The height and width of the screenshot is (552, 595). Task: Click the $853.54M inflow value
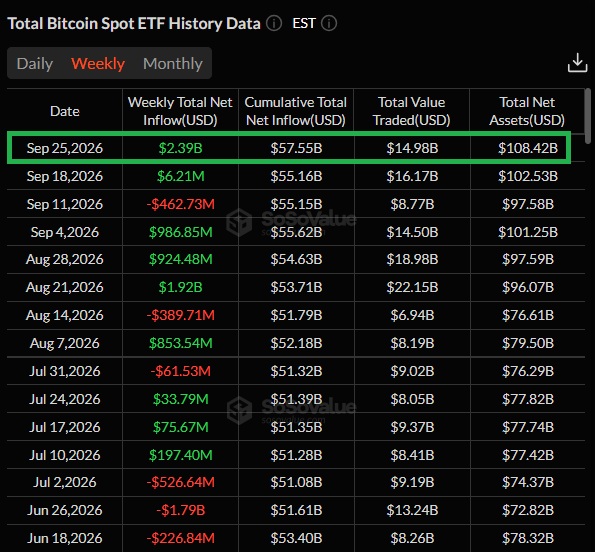[x=180, y=343]
